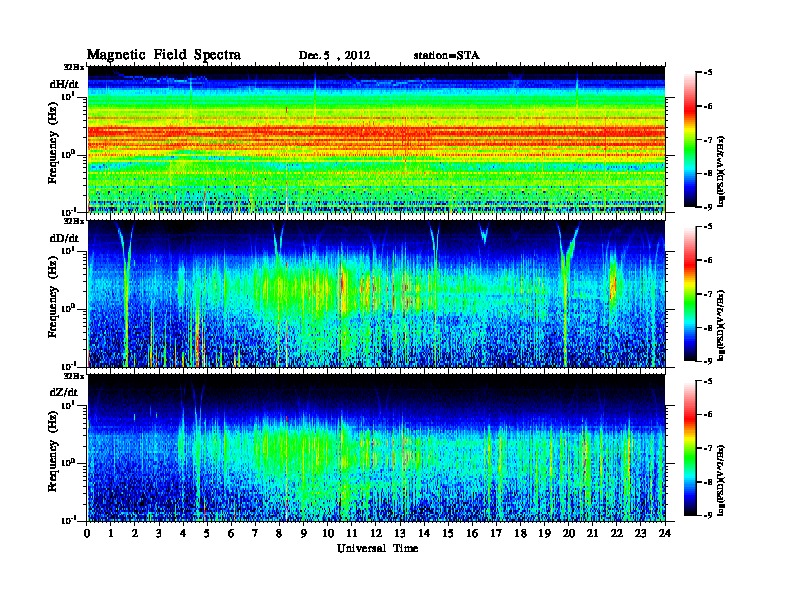This screenshot has height=612, width=792.
Task: Click the "32Hz" label atop the dZ/dt panel
Action: (x=74, y=376)
